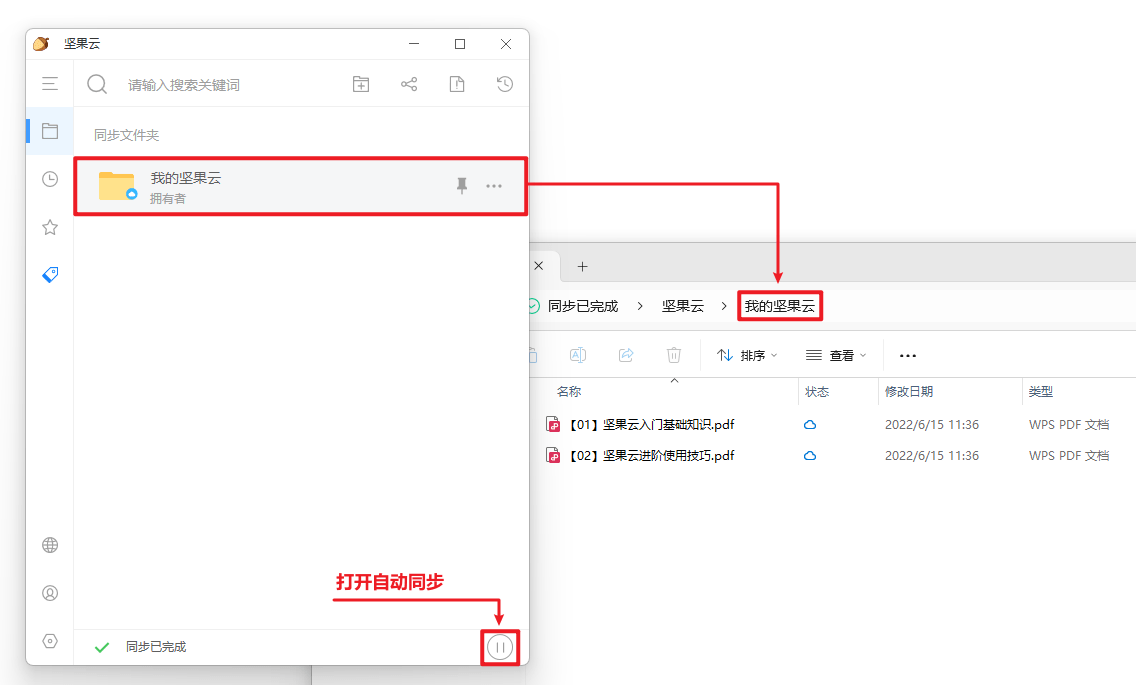Select file 【01】坚果云入门基础知识.pdf

coord(652,425)
